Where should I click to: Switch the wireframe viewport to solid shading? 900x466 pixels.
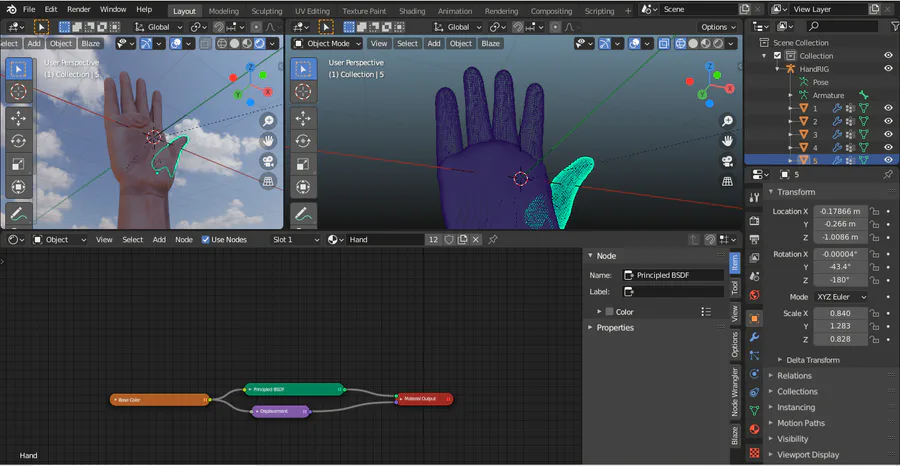693,43
